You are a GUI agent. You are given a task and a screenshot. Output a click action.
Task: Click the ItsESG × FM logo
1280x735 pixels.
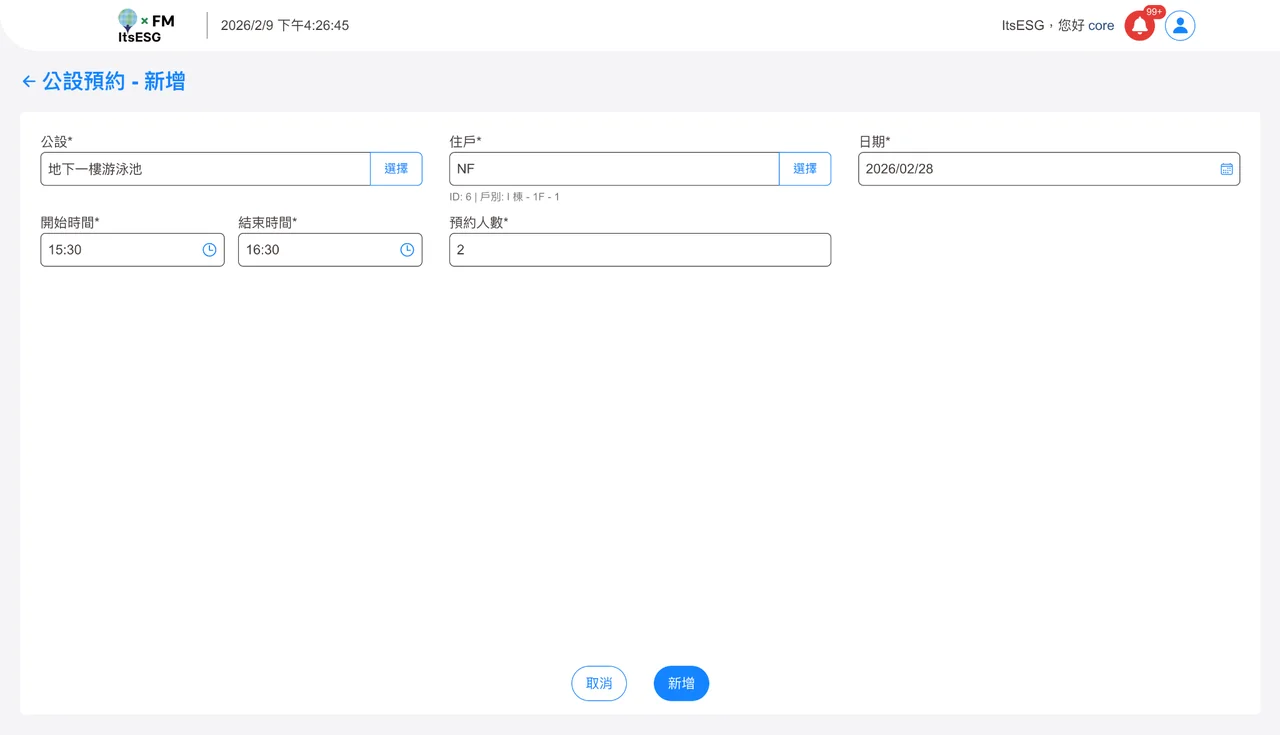(x=145, y=26)
